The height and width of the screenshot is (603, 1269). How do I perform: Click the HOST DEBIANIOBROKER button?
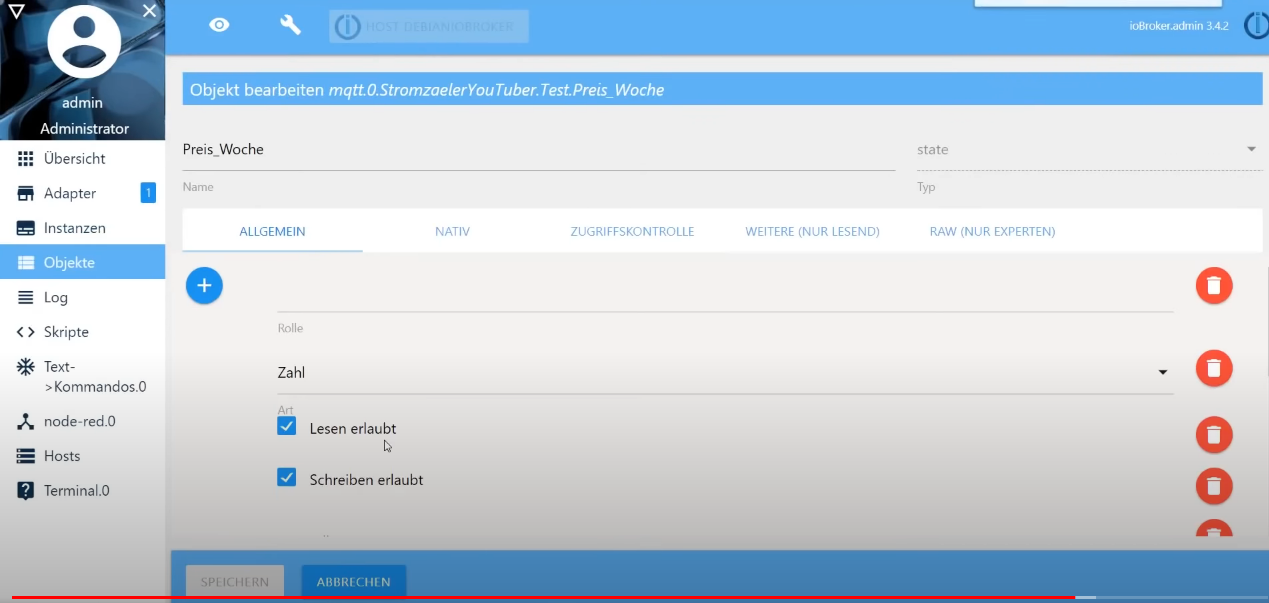point(429,26)
